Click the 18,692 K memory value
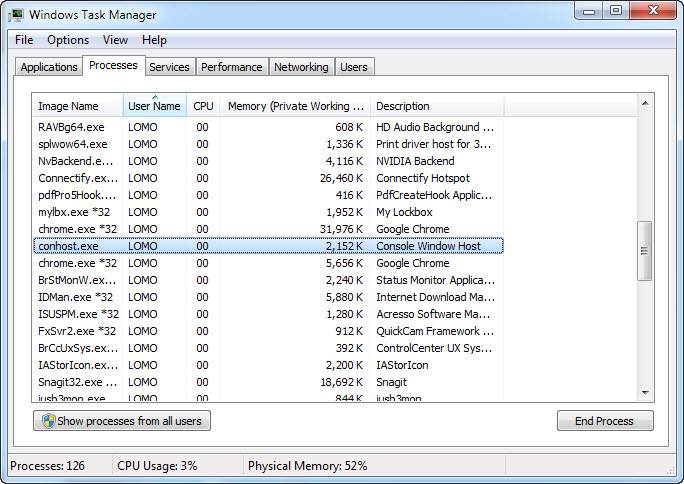 (342, 382)
